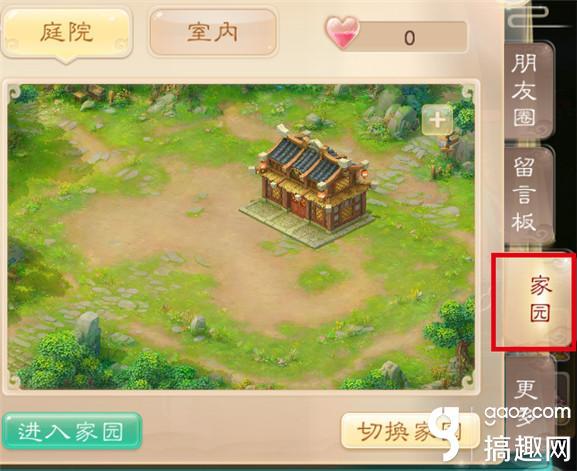Image resolution: width=577 pixels, height=471 pixels.
Task: Click the popularity bar showing 0
Action: click(x=410, y=37)
